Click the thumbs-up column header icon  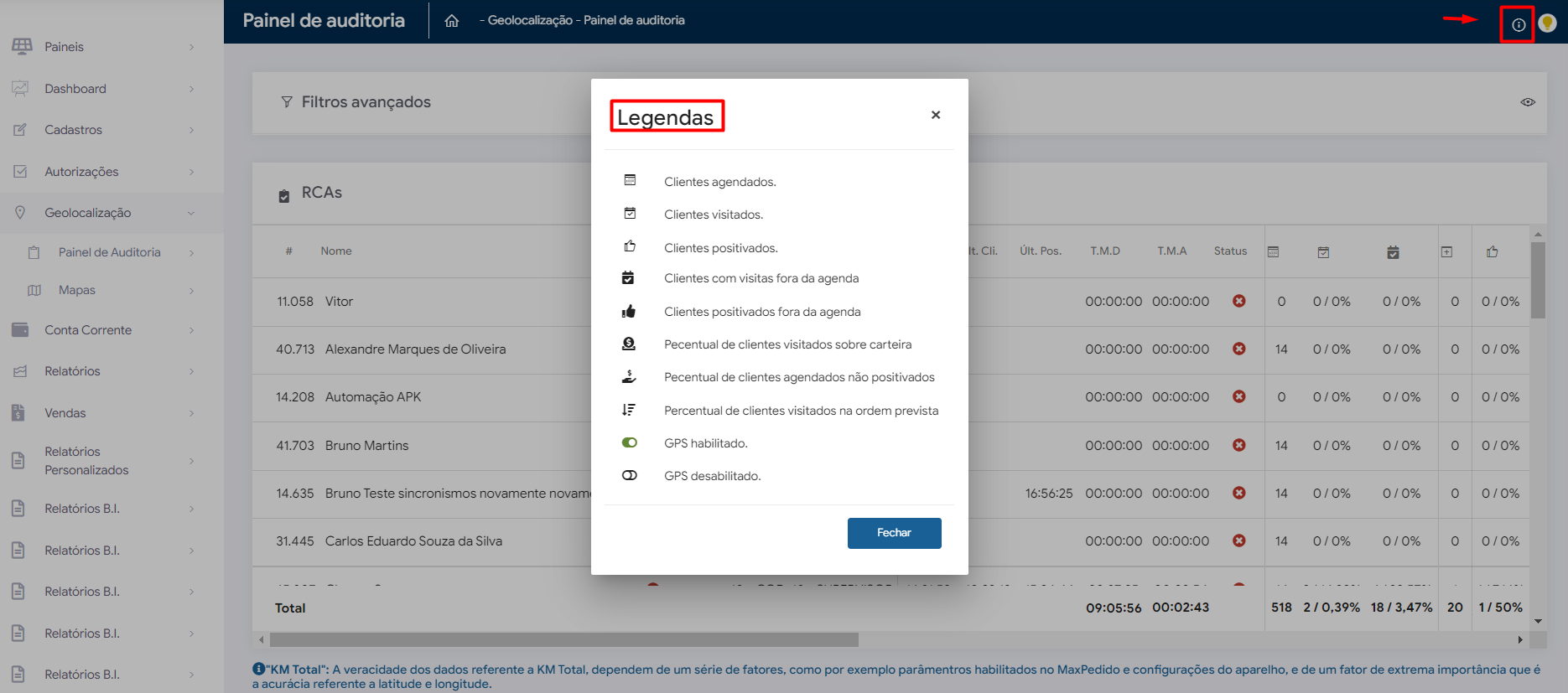tap(1493, 251)
